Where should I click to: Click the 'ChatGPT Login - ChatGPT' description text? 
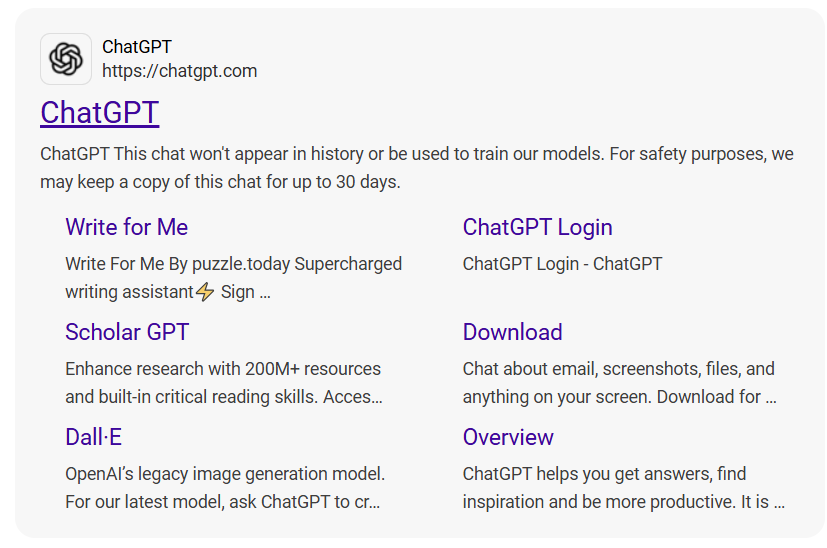coord(562,264)
